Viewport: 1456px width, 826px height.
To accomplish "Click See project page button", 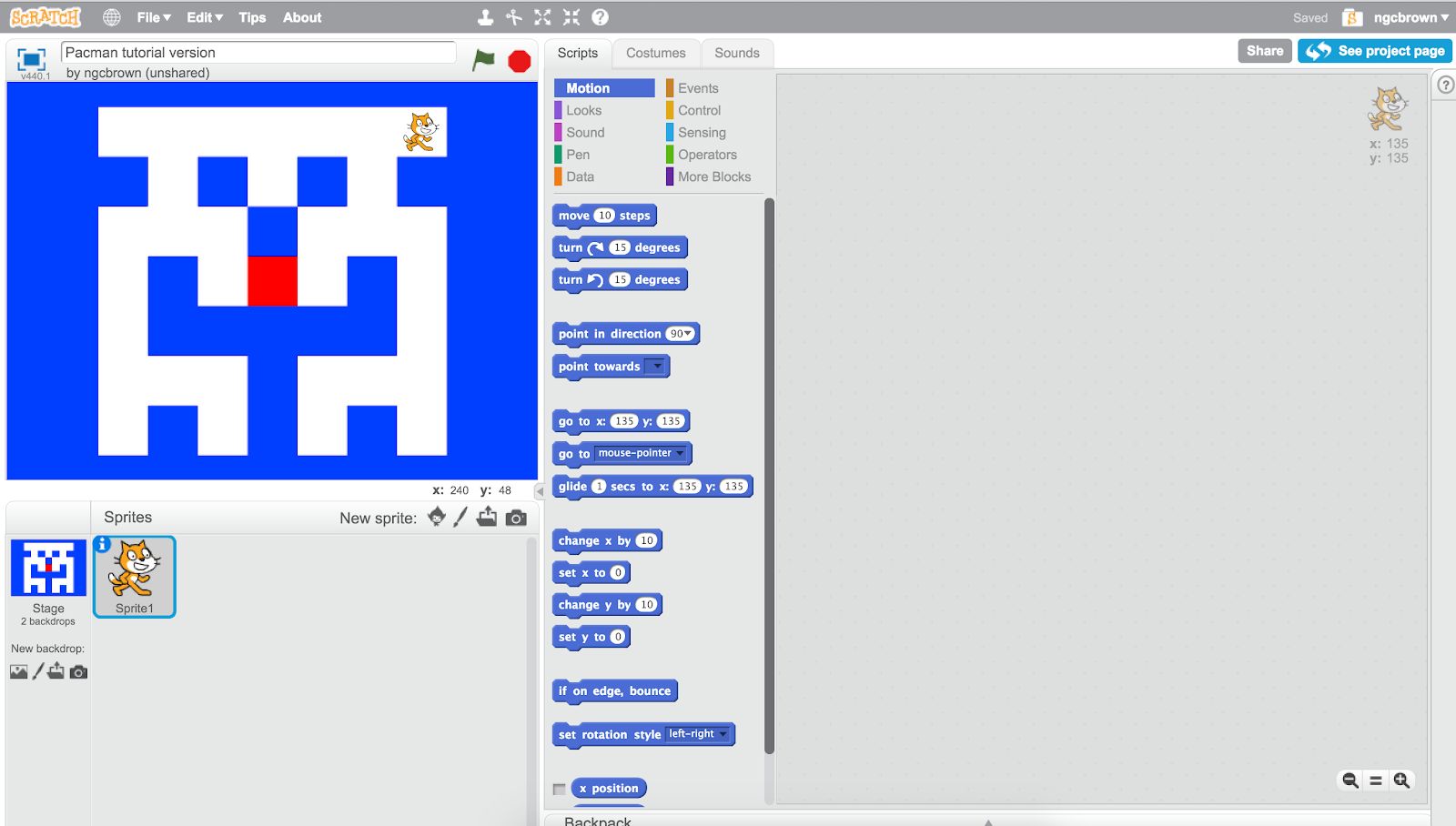I will [x=1375, y=51].
